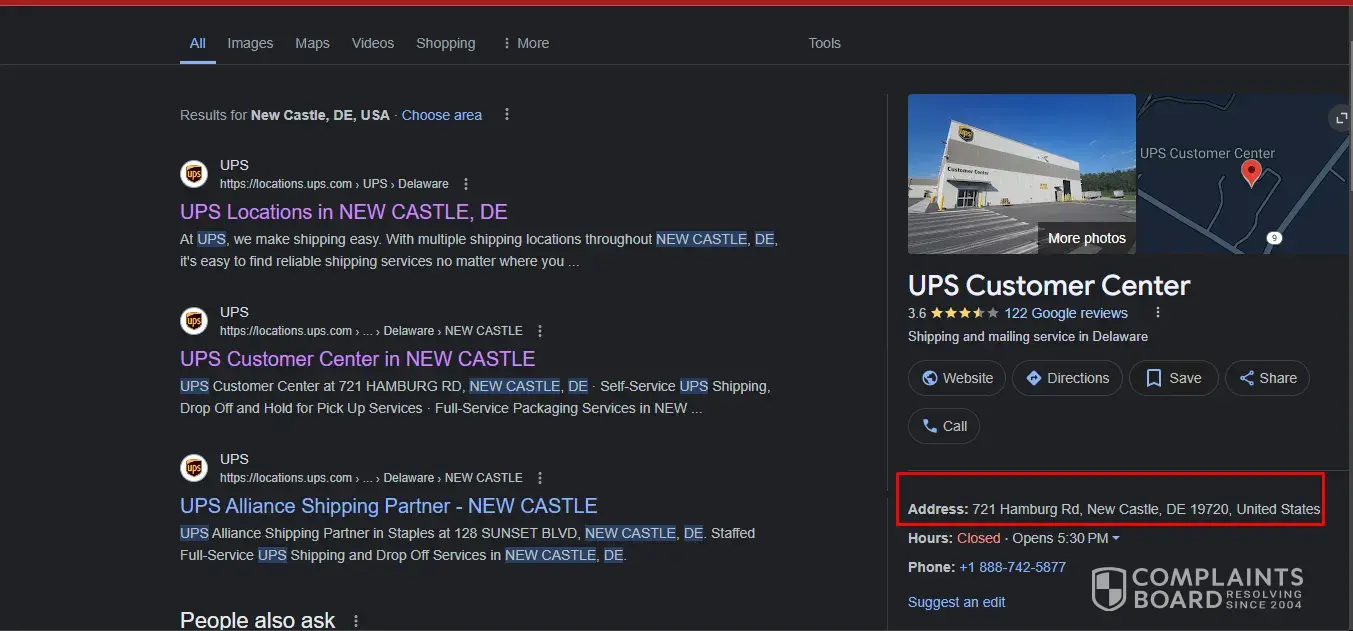Screen dimensions: 1353x631
Task: Click three-dot menu beside Google reviews
Action: (x=1158, y=313)
